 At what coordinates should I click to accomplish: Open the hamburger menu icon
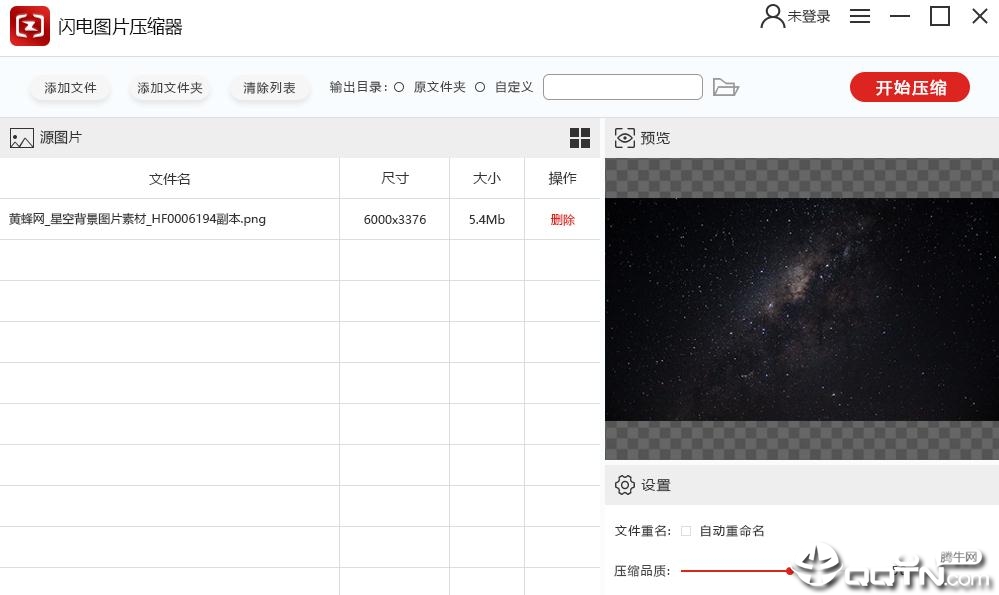(x=859, y=16)
